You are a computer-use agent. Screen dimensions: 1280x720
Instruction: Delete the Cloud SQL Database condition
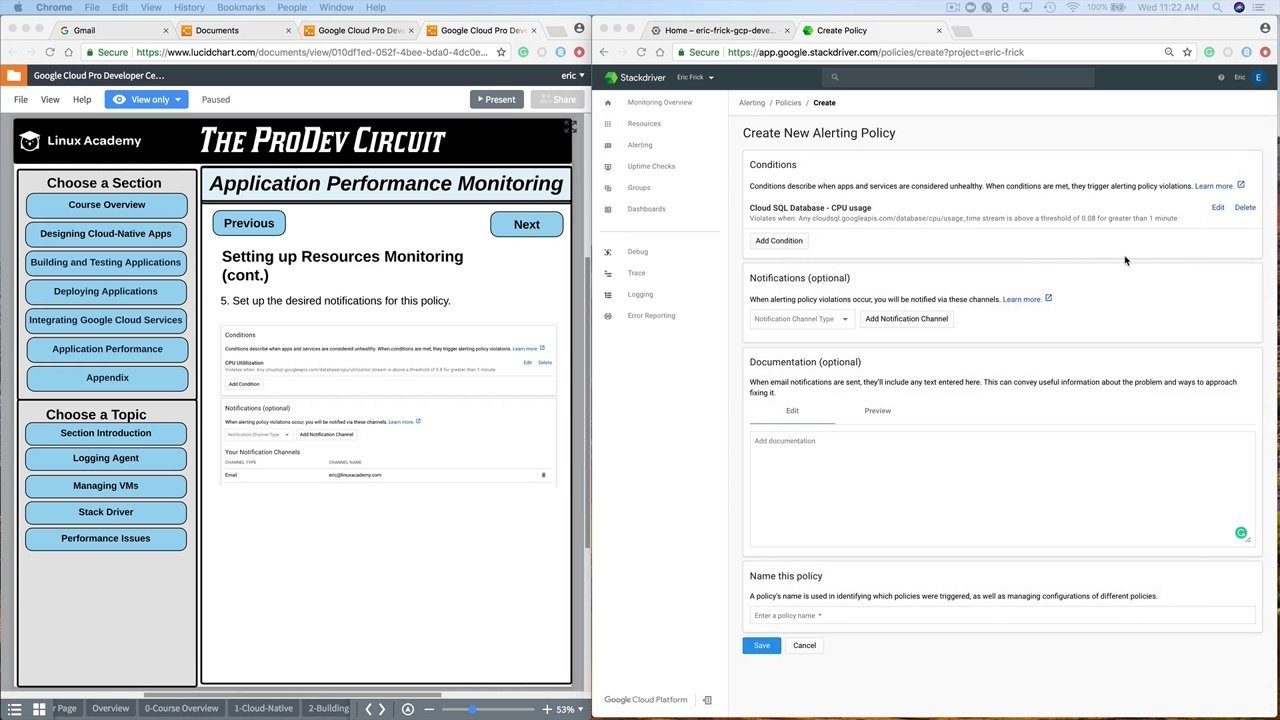[x=1245, y=208]
